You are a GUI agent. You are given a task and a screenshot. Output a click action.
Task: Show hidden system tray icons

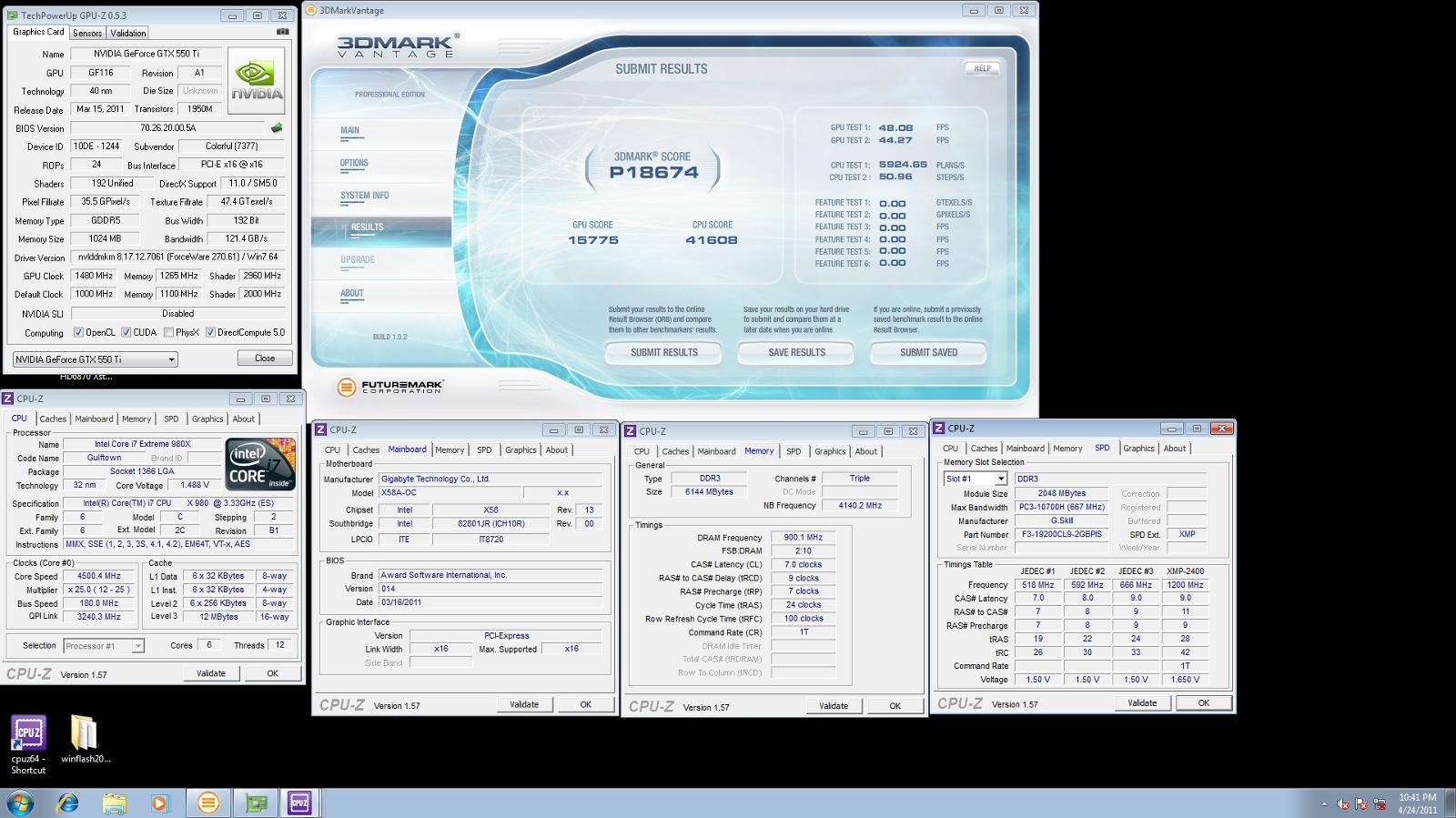[x=1324, y=804]
